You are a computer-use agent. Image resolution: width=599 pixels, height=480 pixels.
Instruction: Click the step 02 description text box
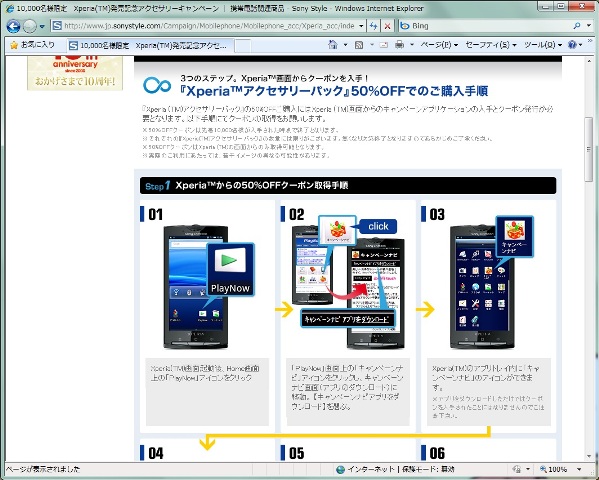pyautogui.click(x=348, y=392)
